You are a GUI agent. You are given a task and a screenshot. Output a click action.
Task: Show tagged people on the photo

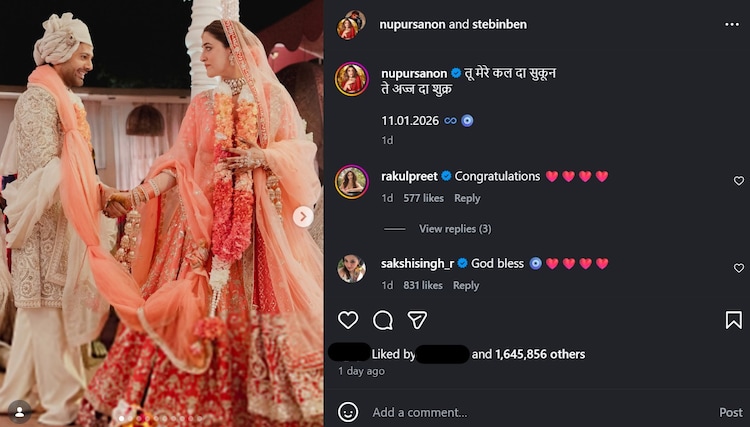tap(18, 409)
